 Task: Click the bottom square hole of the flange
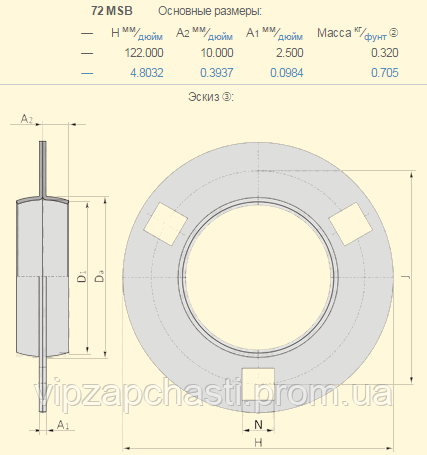pos(258,384)
